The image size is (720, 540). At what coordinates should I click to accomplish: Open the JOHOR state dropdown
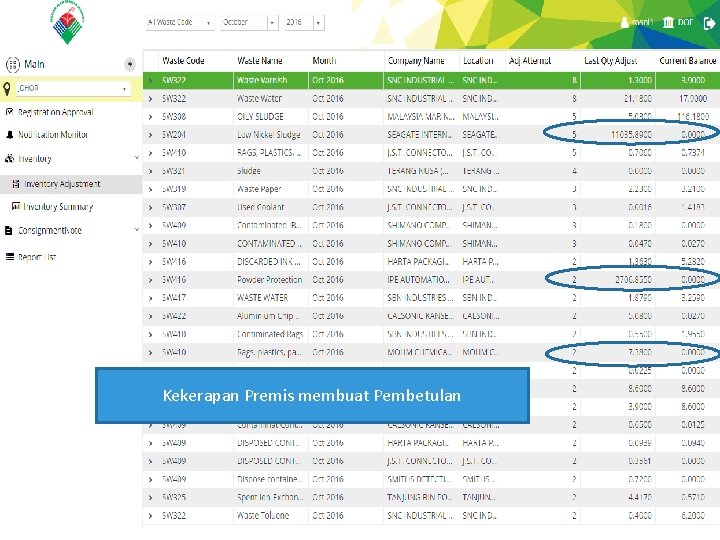pyautogui.click(x=73, y=89)
